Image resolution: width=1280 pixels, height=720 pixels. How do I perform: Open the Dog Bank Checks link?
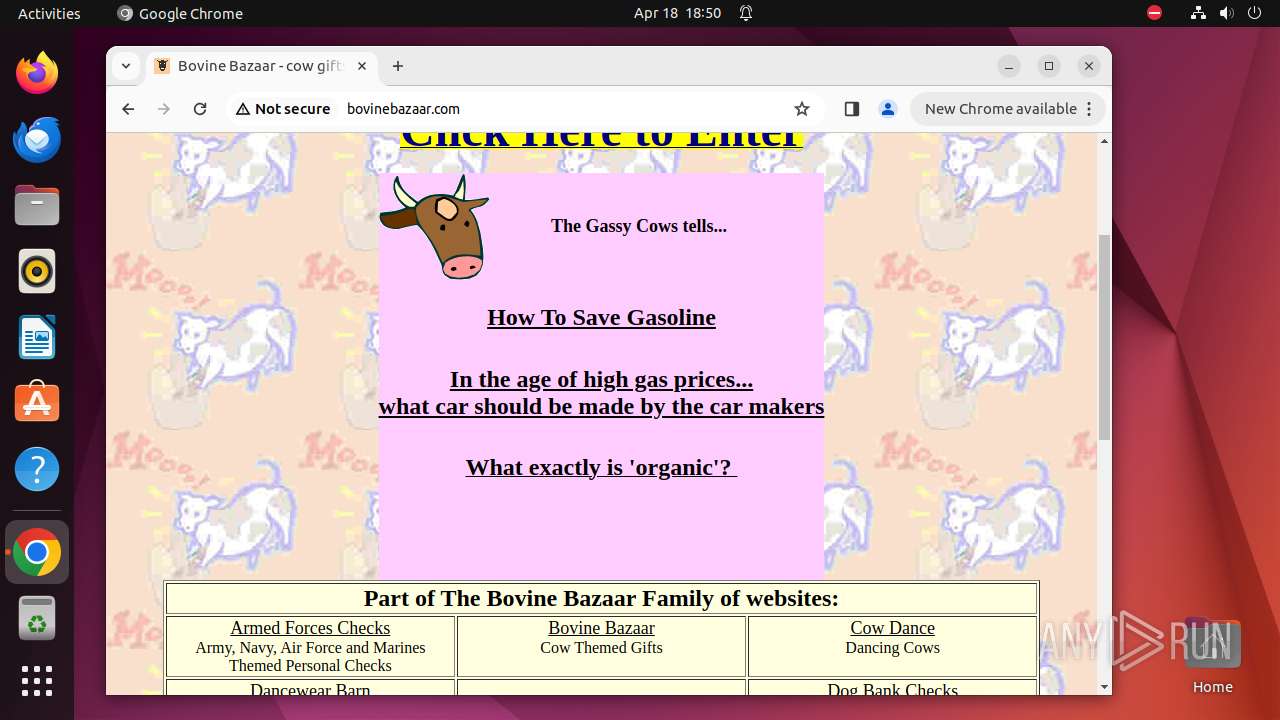click(x=892, y=689)
